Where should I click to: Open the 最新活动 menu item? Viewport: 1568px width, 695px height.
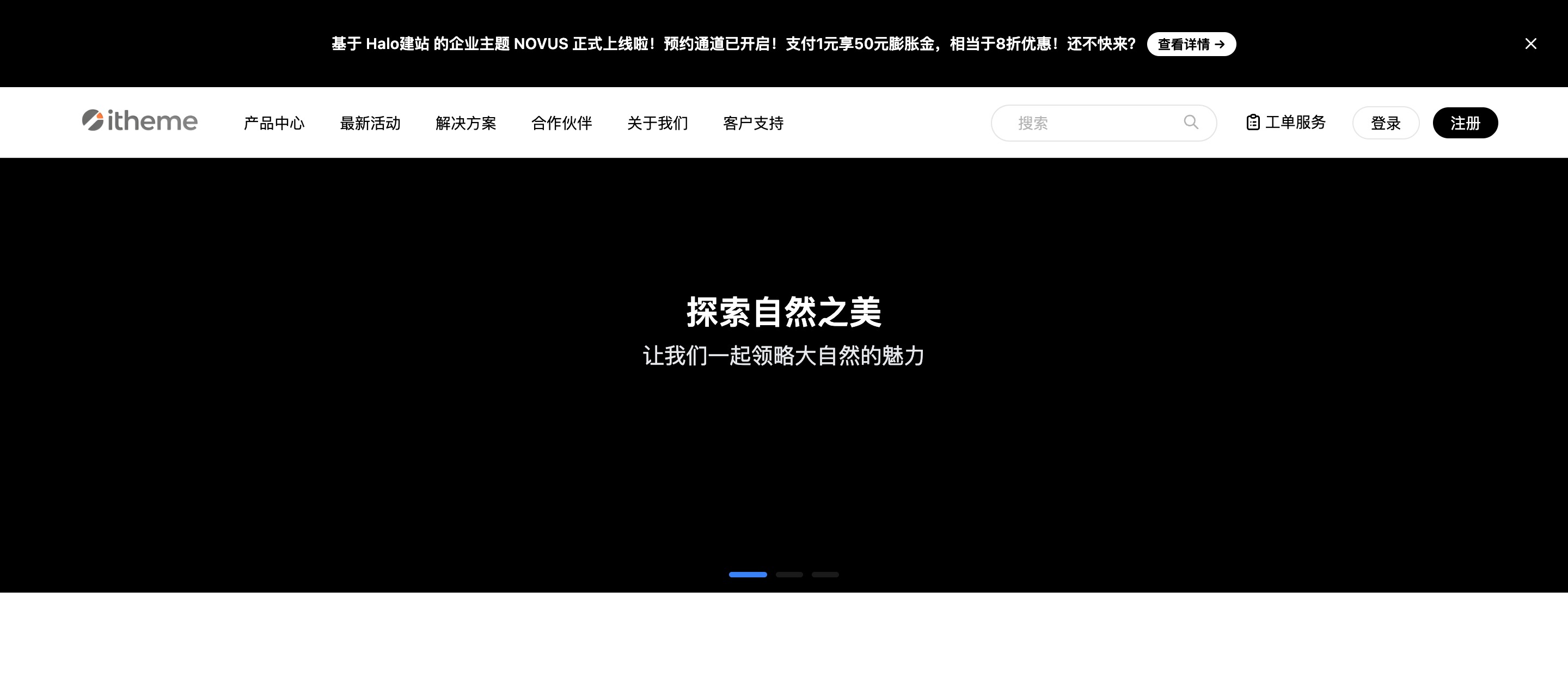click(370, 123)
